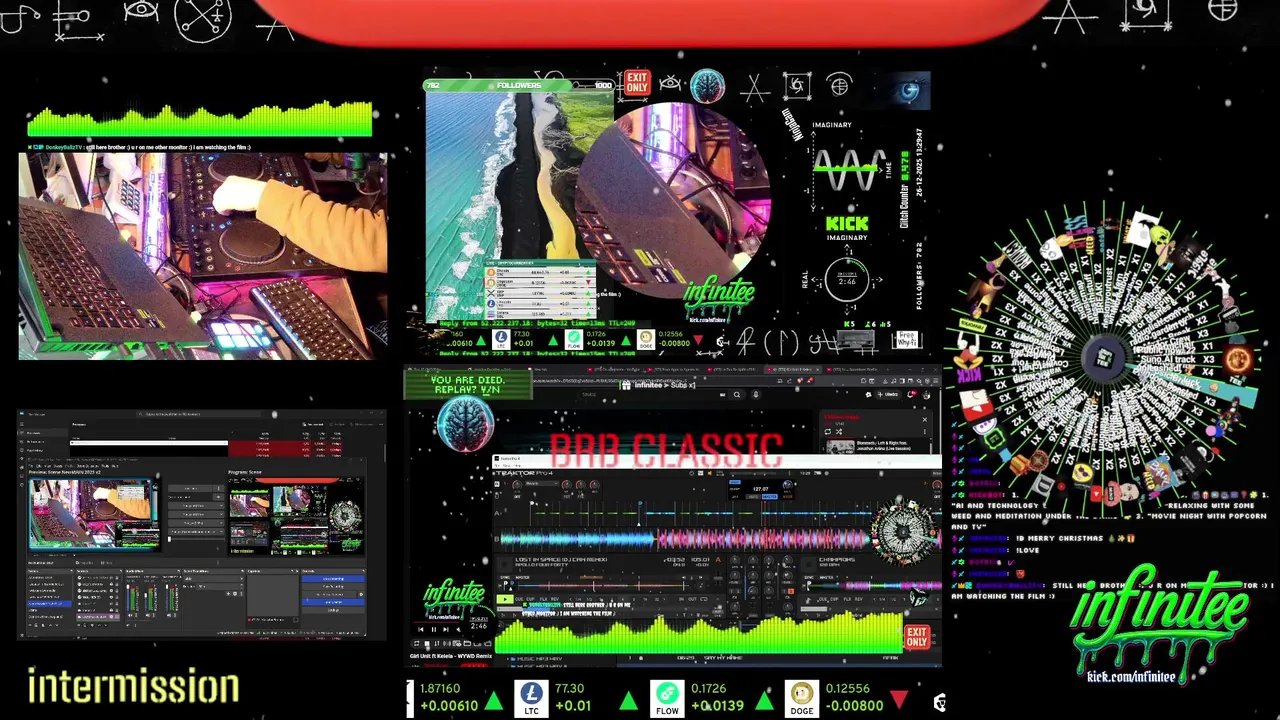Screen dimensions: 1280x720
Task: Select the highlighted scene in the OBS Scenes list
Action: pos(49,604)
